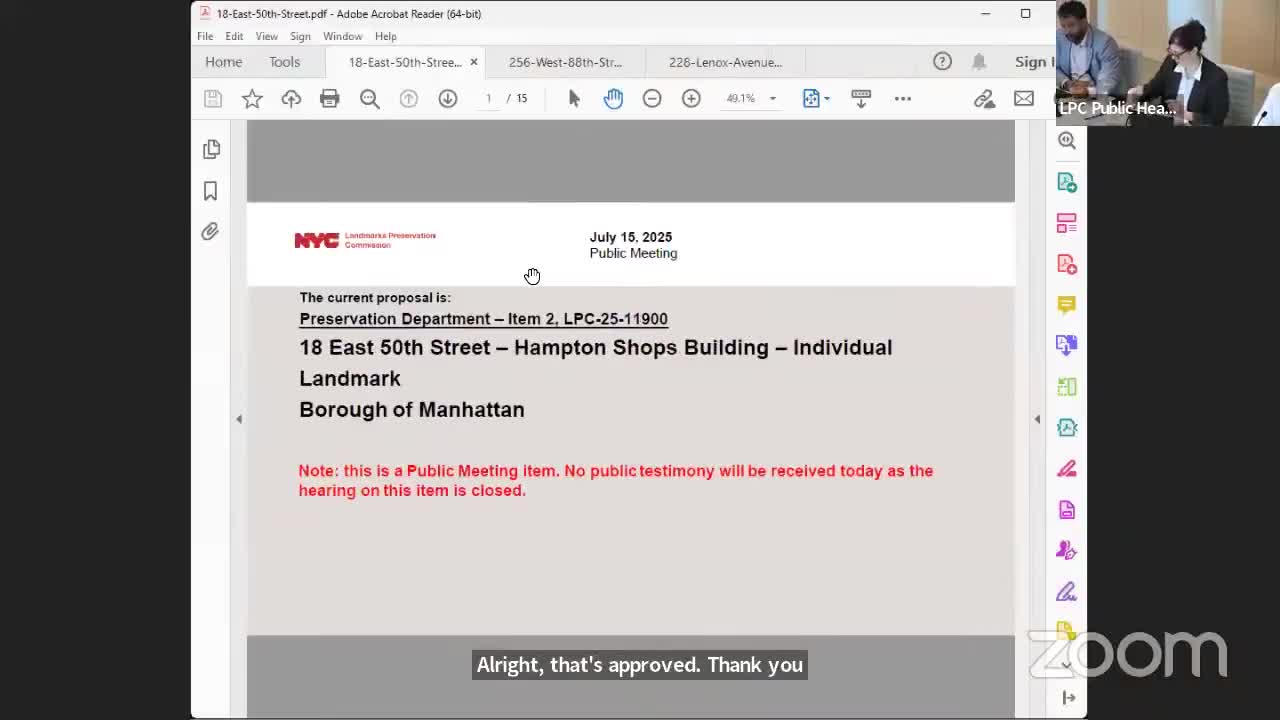1280x720 pixels.
Task: Open the Help menu
Action: 385,36
